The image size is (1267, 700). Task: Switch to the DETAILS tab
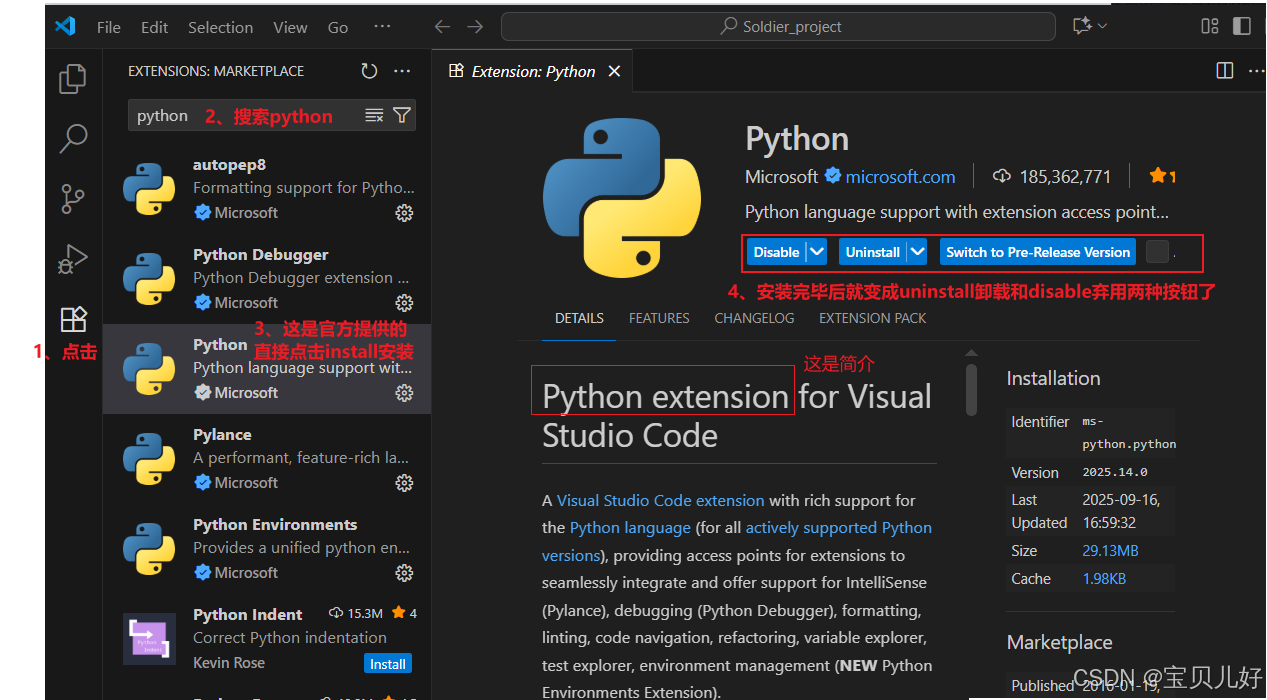(580, 318)
